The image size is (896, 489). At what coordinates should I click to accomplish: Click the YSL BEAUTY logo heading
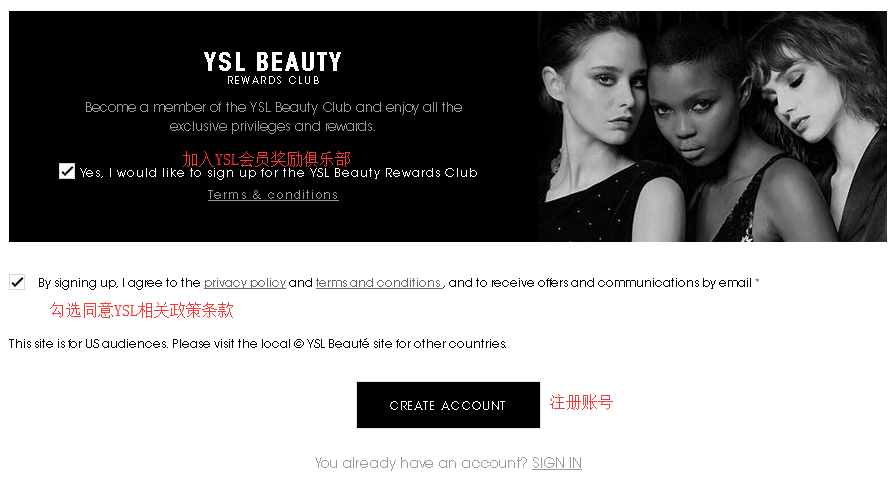(x=273, y=62)
